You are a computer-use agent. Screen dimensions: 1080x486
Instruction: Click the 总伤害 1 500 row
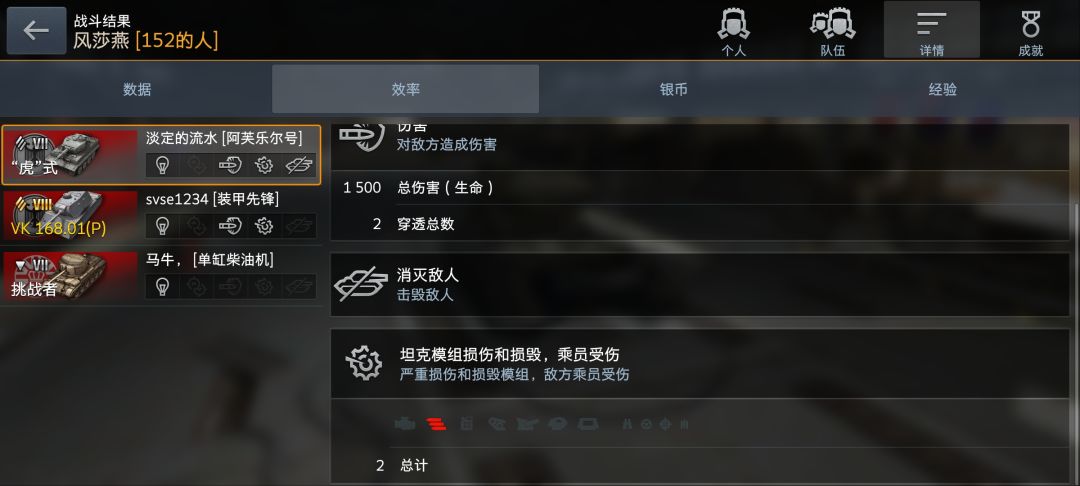coord(700,187)
